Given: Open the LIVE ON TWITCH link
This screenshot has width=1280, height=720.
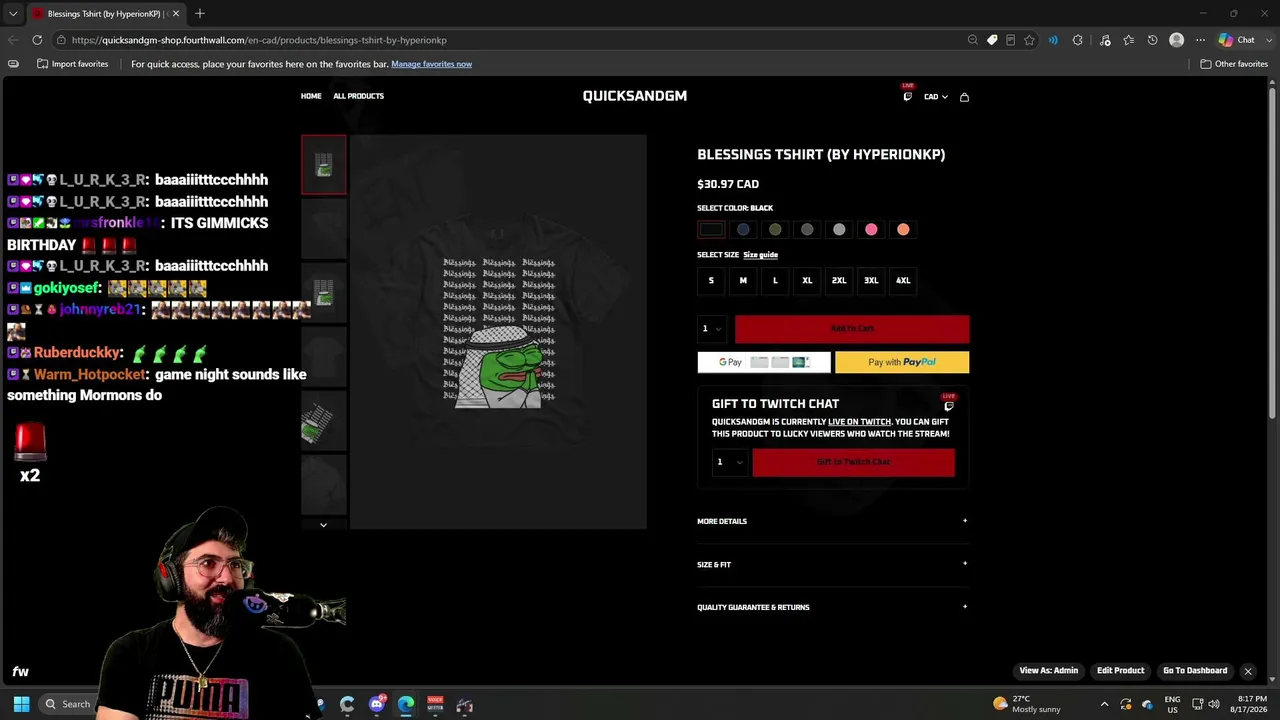Looking at the screenshot, I should 859,422.
